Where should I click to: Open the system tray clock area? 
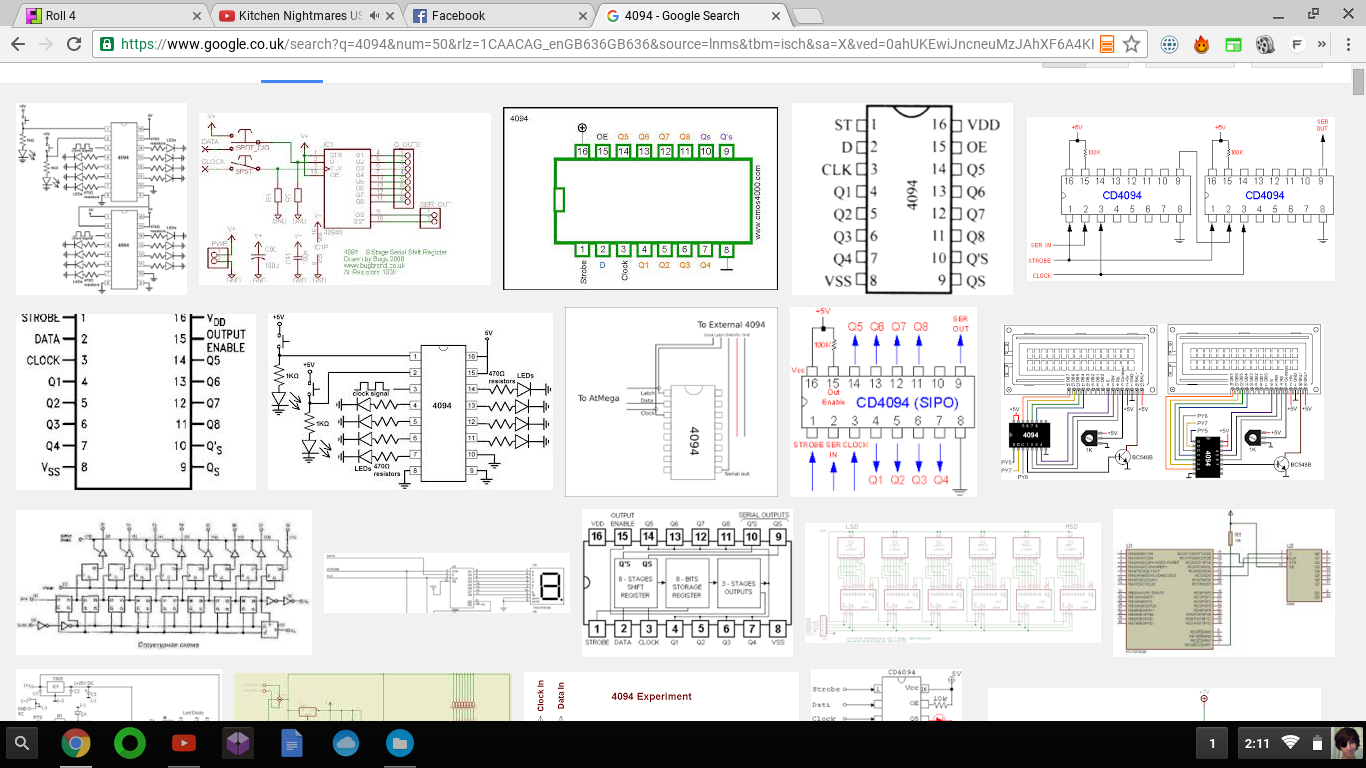click(x=1257, y=743)
